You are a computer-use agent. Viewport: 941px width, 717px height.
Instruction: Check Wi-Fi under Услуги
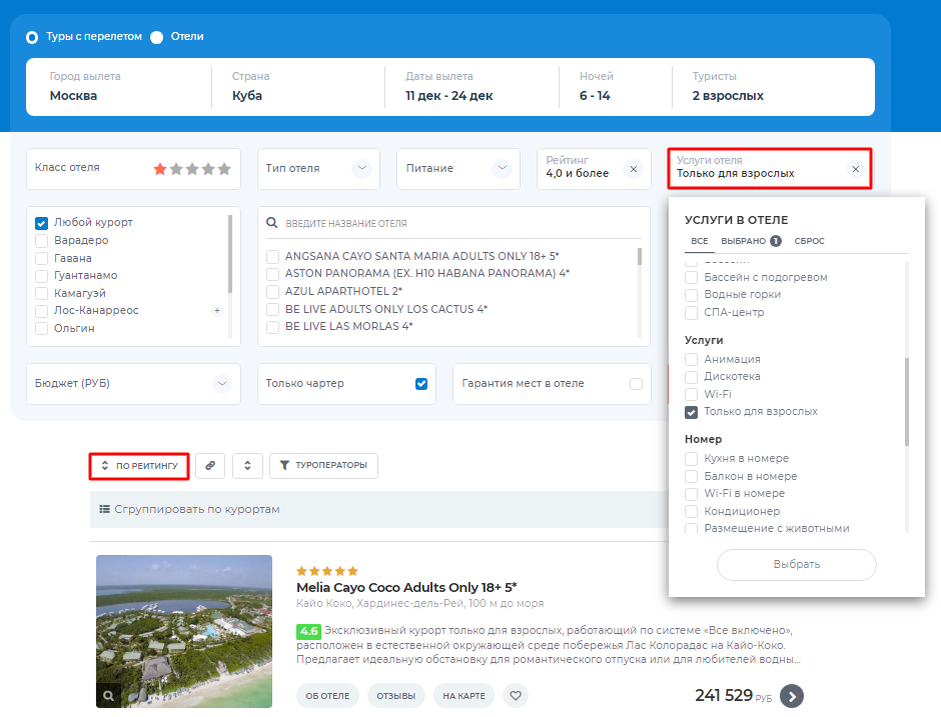(x=691, y=394)
